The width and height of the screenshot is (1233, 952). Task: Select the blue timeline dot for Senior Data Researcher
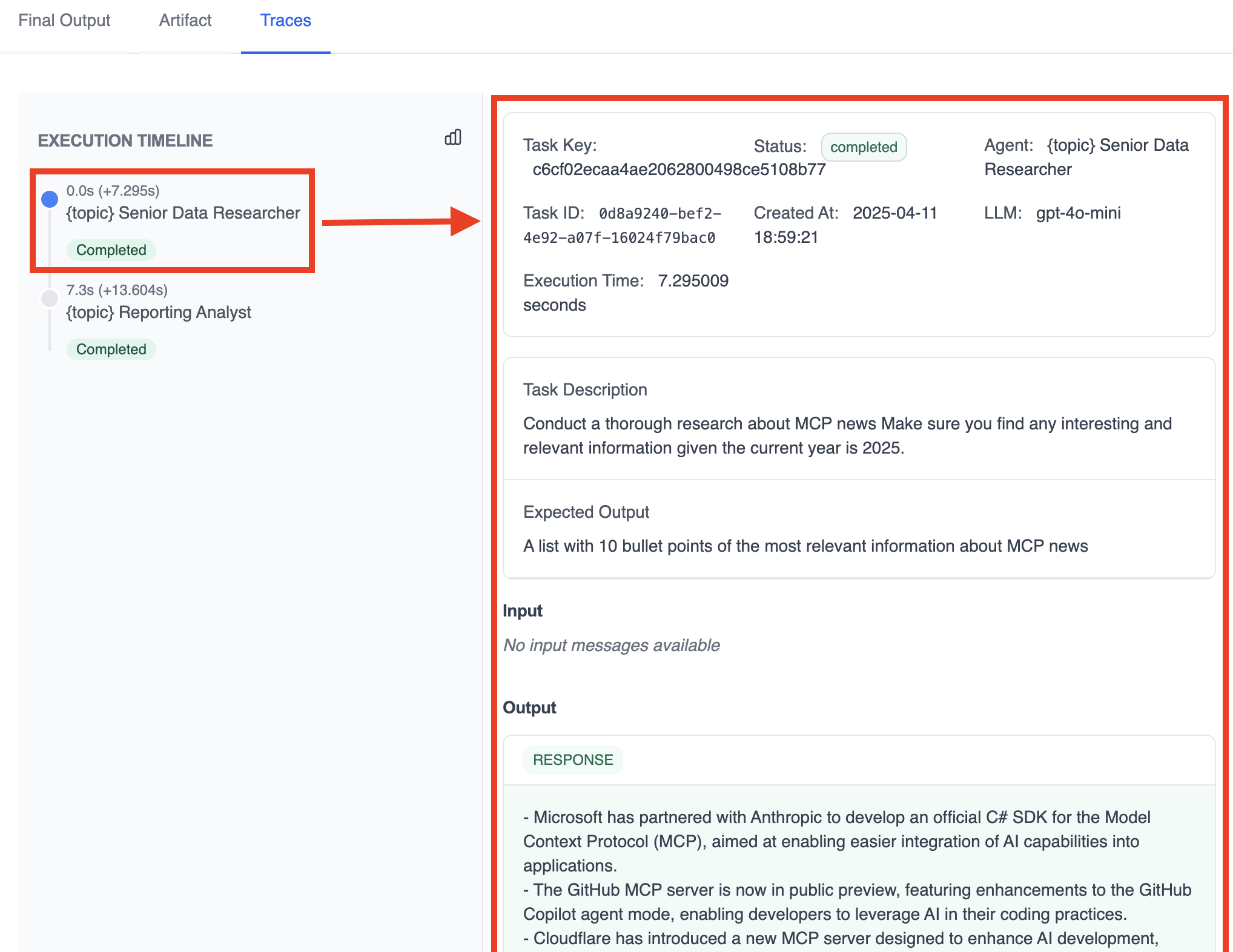click(x=50, y=198)
